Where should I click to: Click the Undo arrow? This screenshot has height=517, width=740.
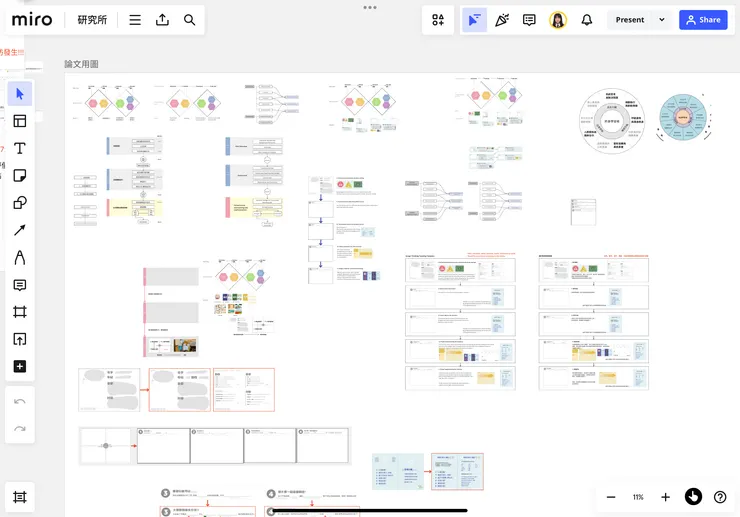20,401
